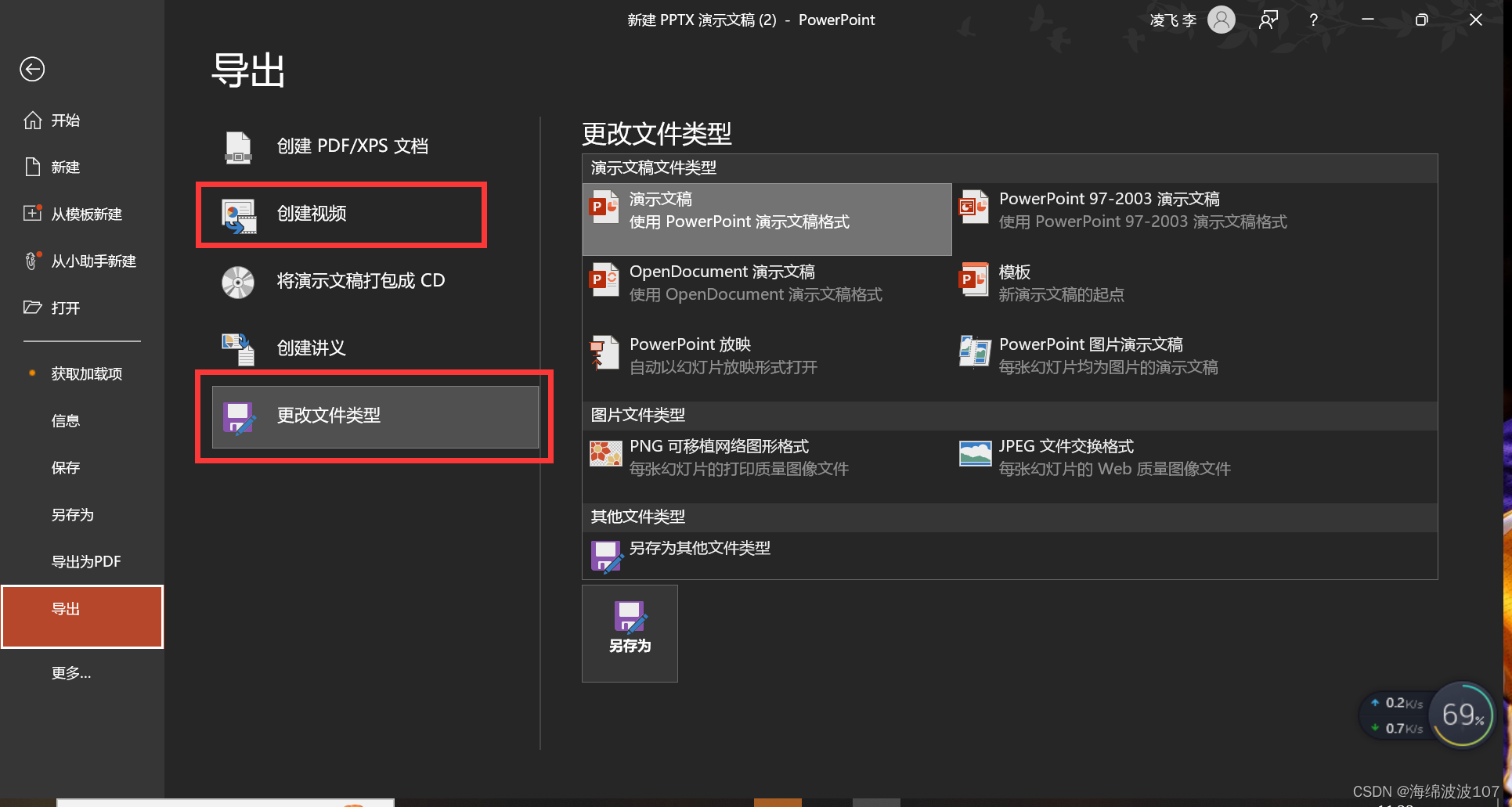Image resolution: width=1512 pixels, height=807 pixels.
Task: Click the OpenDocument presentation file icon
Action: point(604,280)
